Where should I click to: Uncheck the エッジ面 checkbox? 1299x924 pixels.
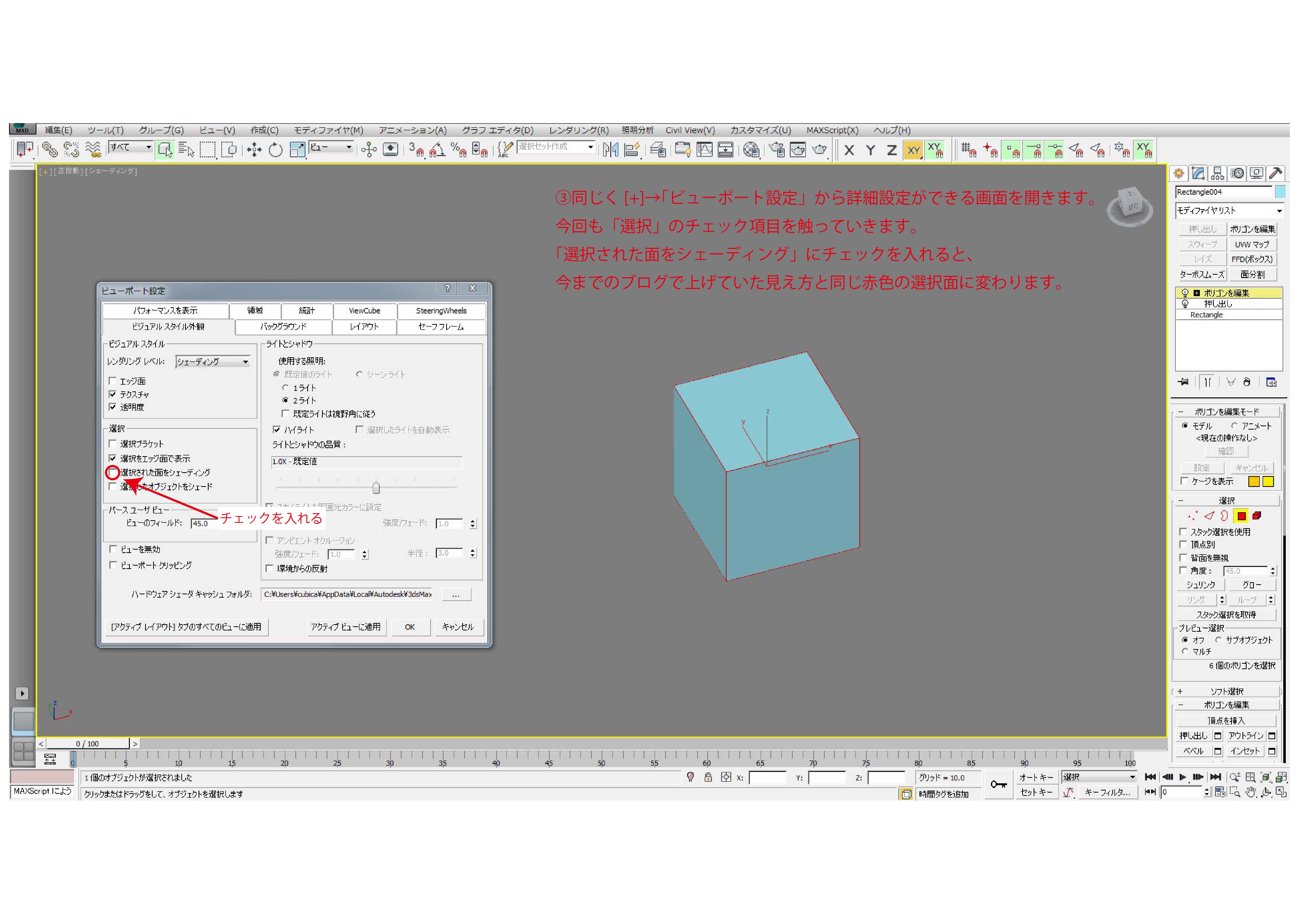(x=113, y=381)
